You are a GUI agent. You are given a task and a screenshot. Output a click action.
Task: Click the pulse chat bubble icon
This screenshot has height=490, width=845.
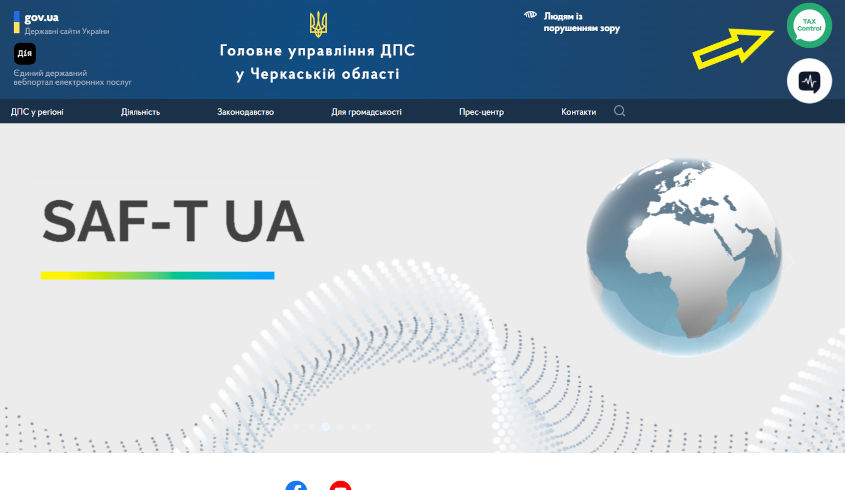(x=809, y=81)
